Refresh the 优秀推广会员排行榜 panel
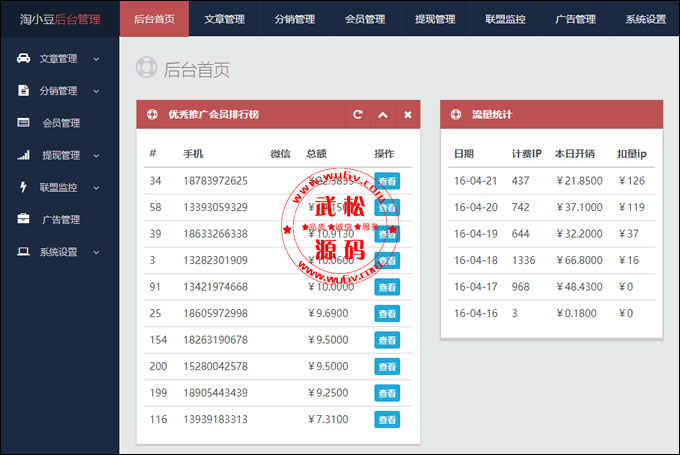This screenshot has width=680, height=455. coord(358,115)
